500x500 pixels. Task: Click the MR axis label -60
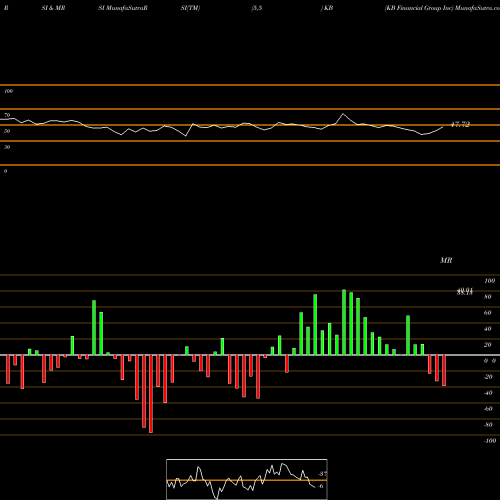[x=488, y=409]
